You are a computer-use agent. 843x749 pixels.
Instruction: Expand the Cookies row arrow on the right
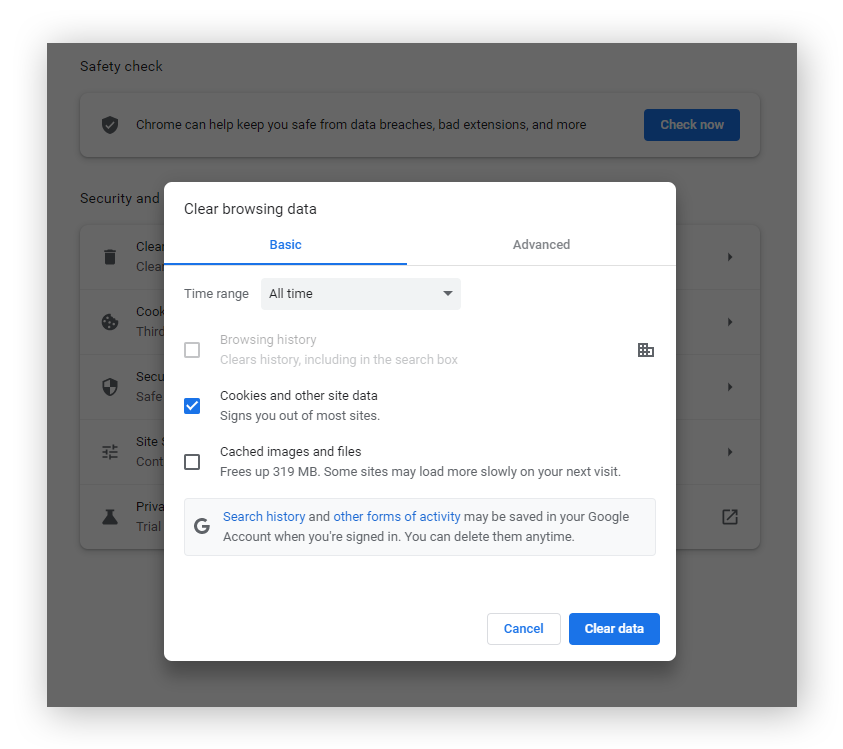pyautogui.click(x=730, y=322)
